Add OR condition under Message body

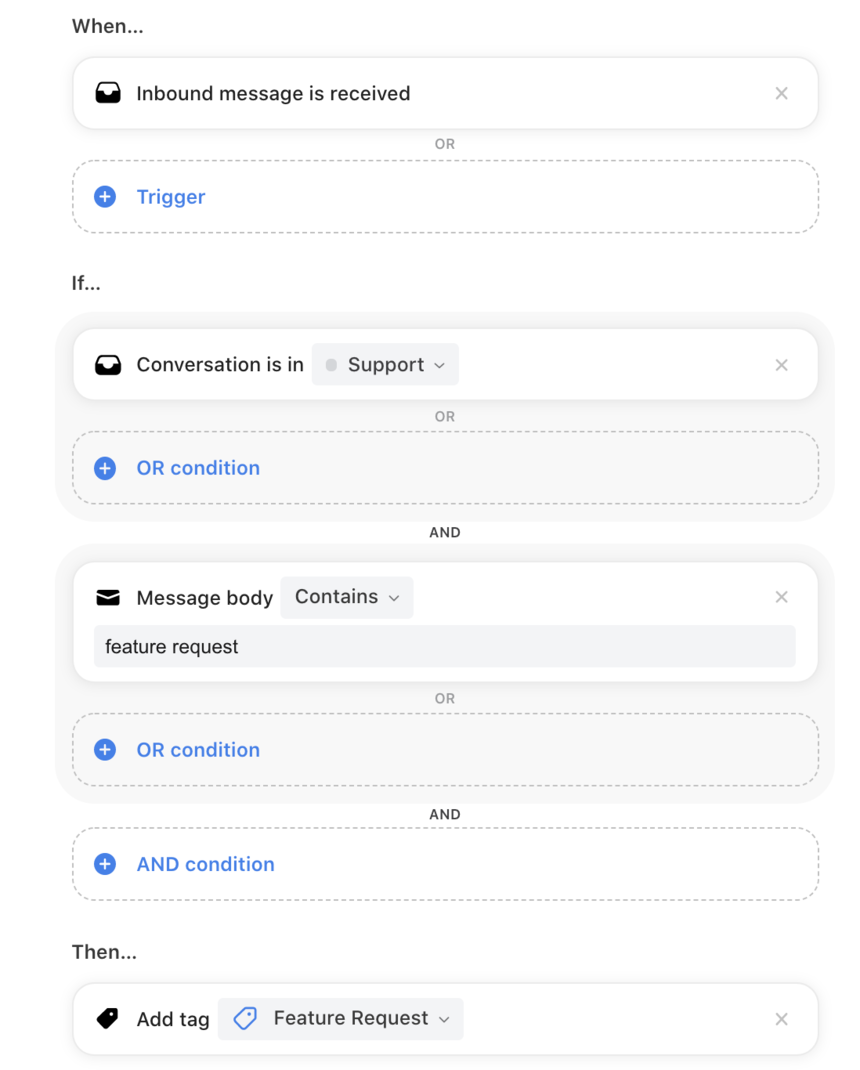point(445,750)
